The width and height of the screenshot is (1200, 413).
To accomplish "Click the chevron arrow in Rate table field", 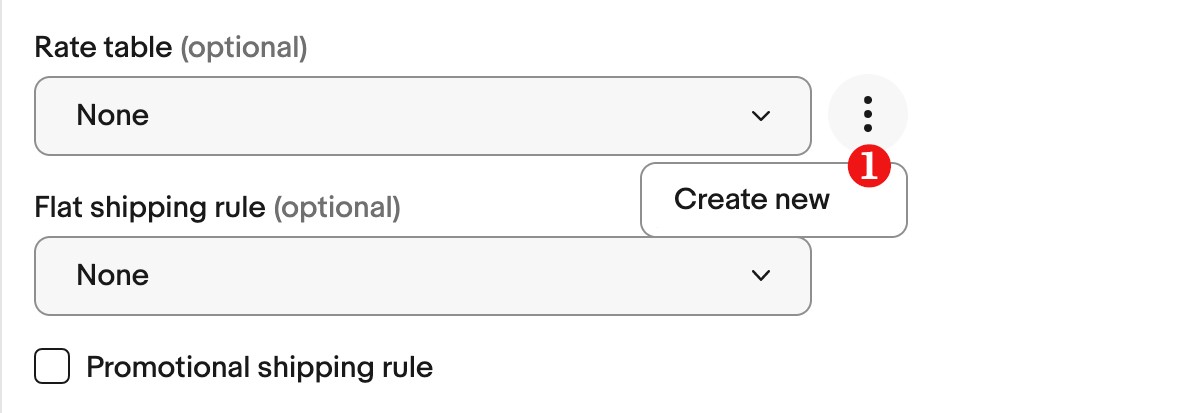I will click(761, 116).
